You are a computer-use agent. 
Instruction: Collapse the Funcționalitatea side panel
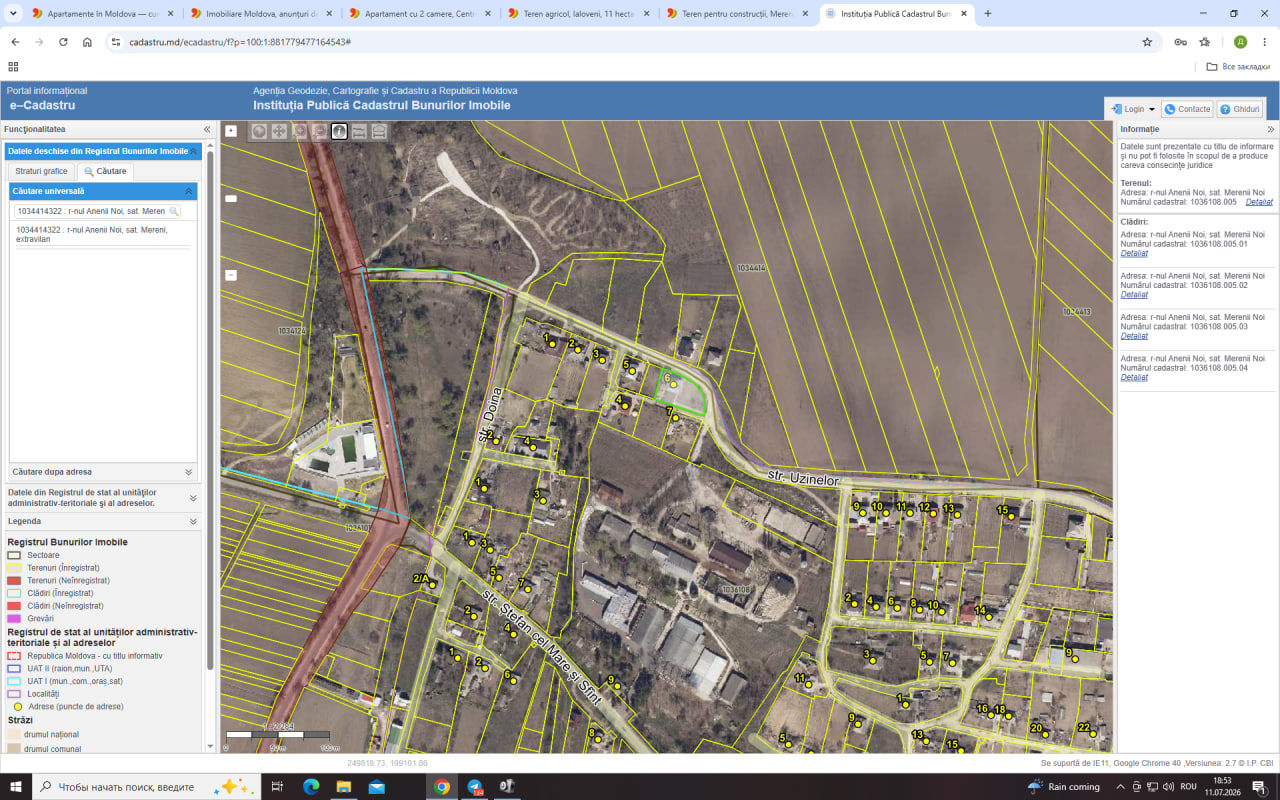tap(207, 129)
